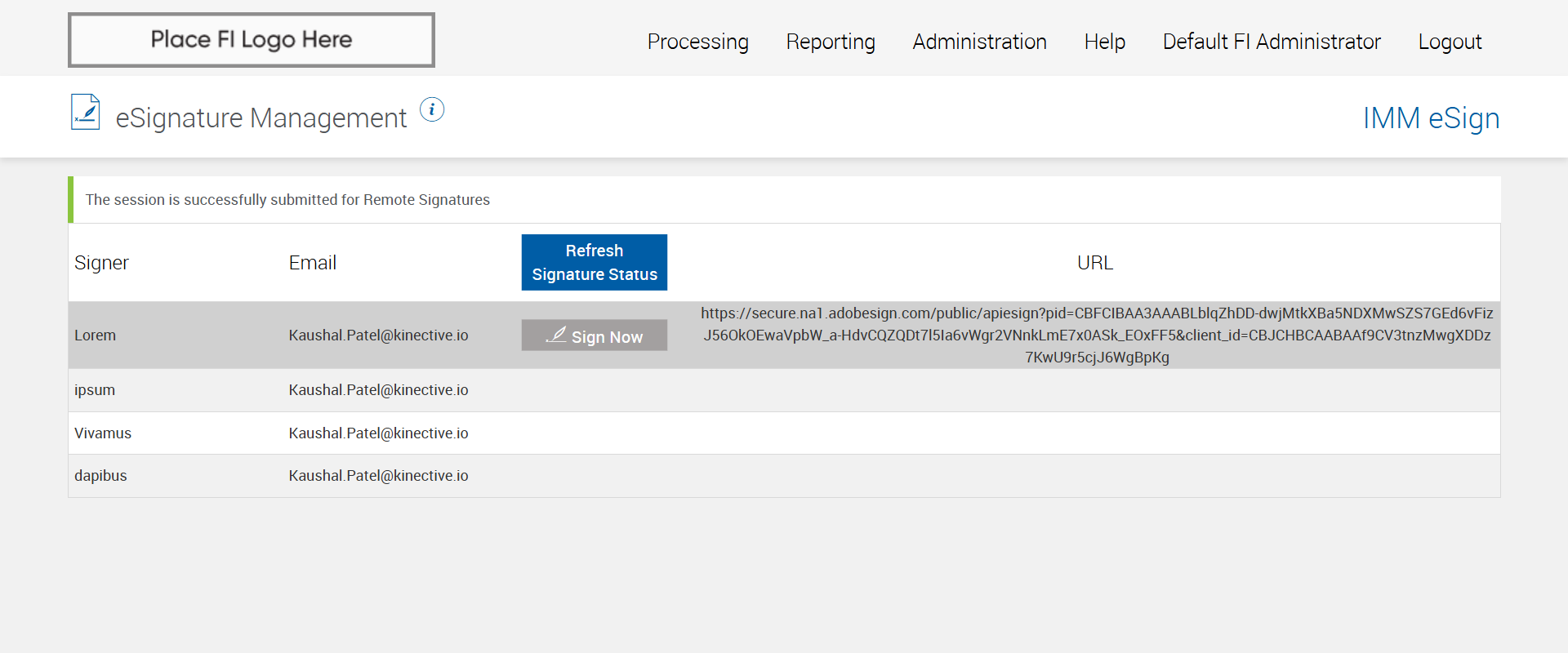1568x653 pixels.
Task: Select the Lorem signer row name
Action: (x=95, y=335)
